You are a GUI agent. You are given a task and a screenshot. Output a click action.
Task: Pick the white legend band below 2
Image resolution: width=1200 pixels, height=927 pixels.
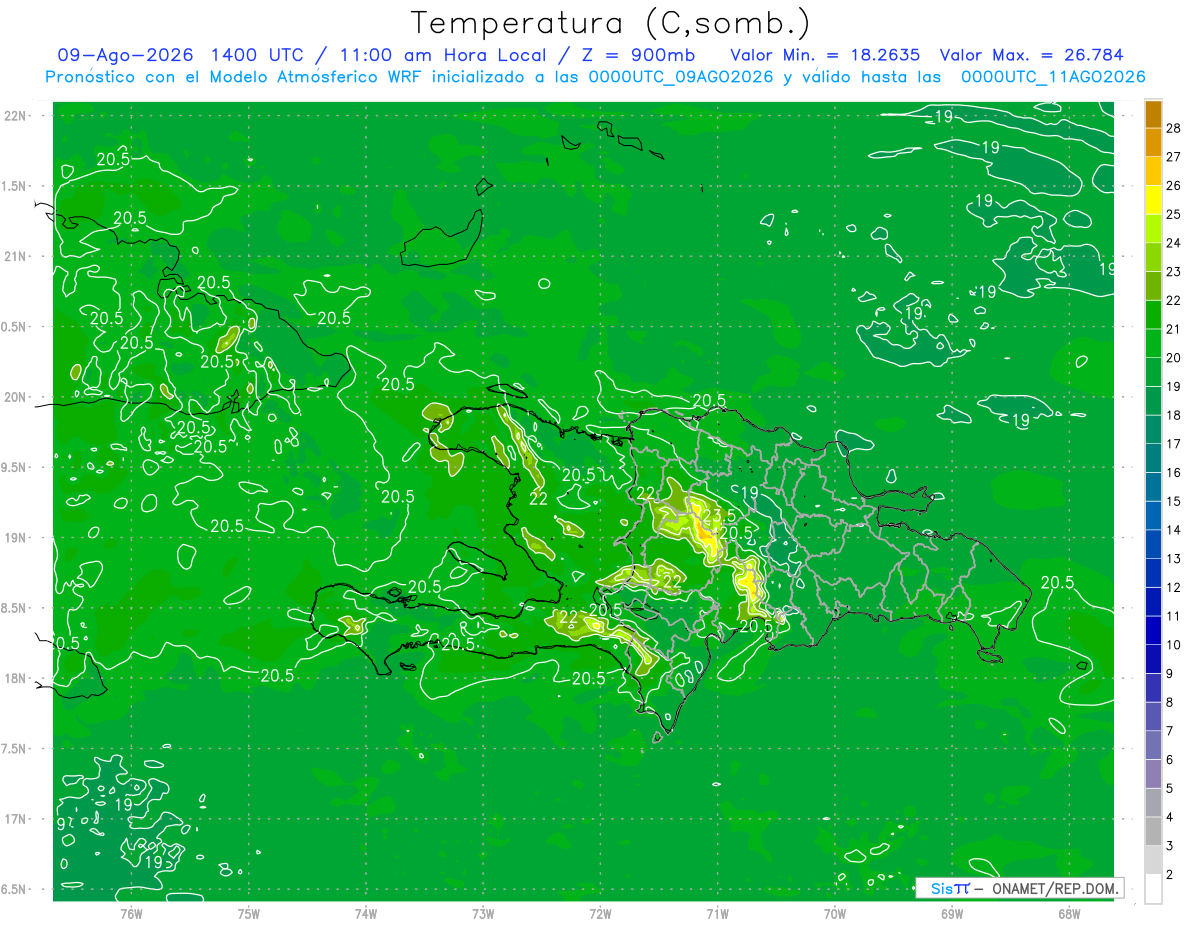[1153, 889]
